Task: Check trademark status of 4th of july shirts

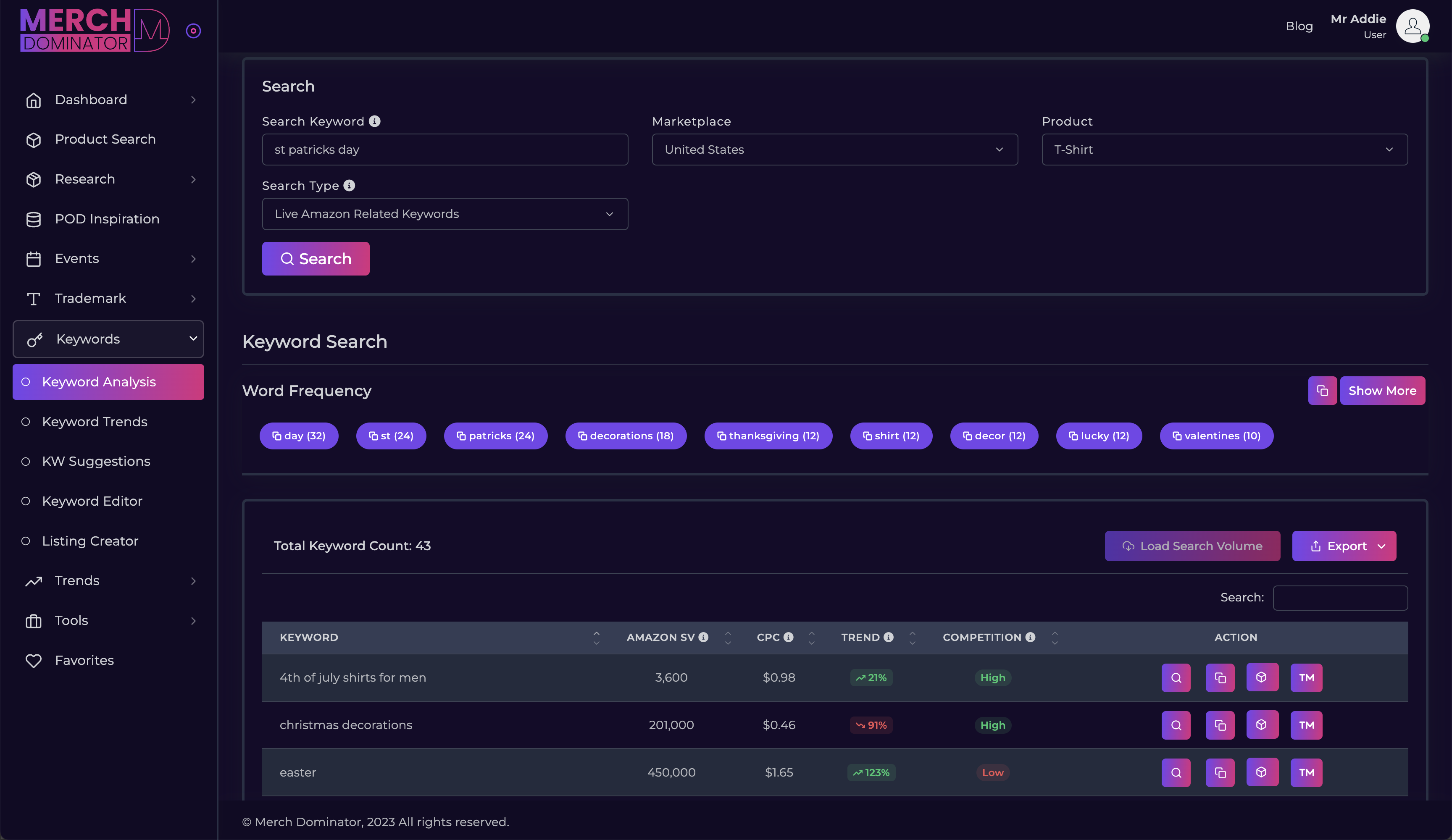Action: point(1306,677)
